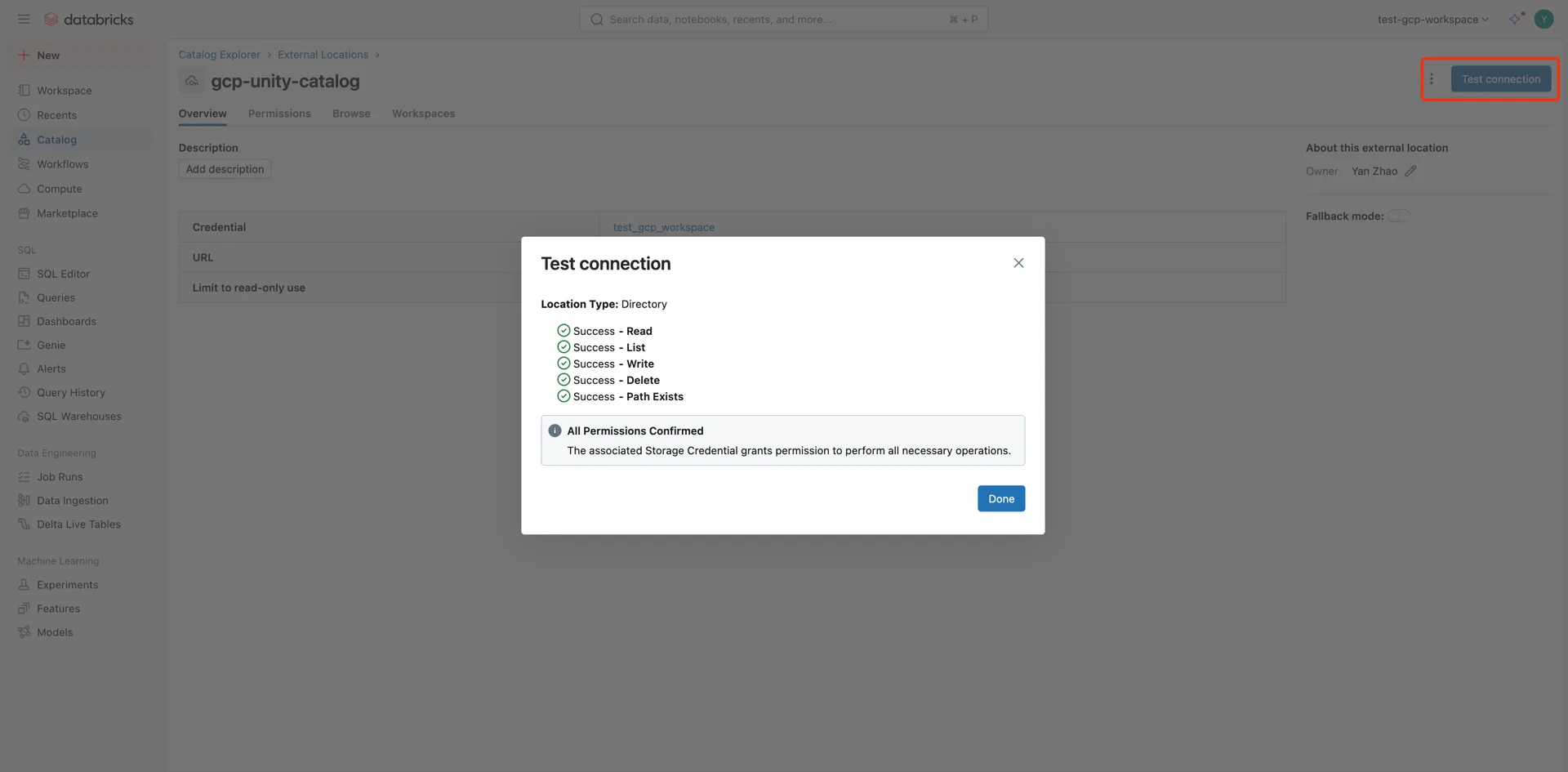The width and height of the screenshot is (1568, 772).
Task: Click the 'Success - Write' result
Action: click(x=605, y=364)
